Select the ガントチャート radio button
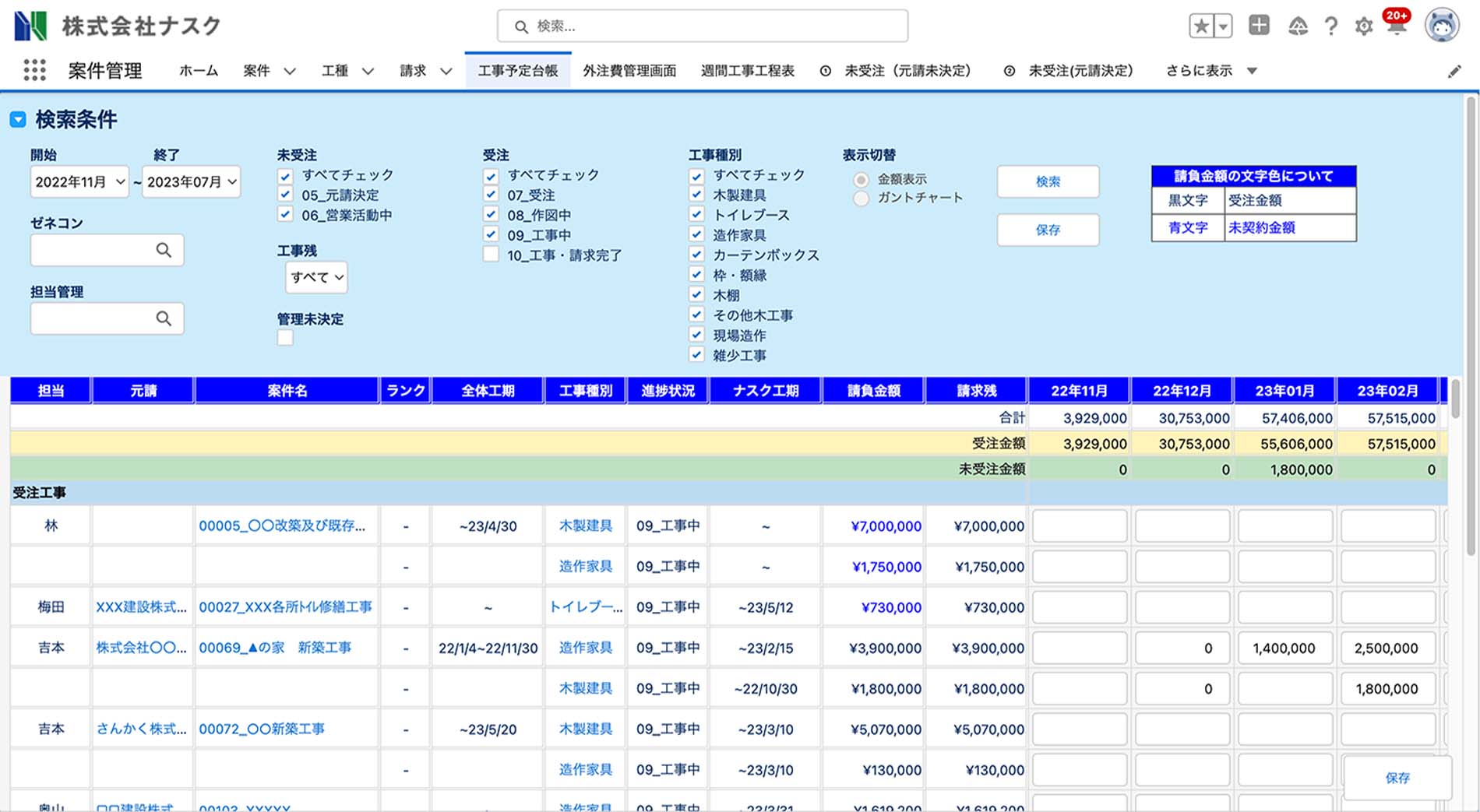Viewport: 1480px width, 812px height. [x=861, y=199]
